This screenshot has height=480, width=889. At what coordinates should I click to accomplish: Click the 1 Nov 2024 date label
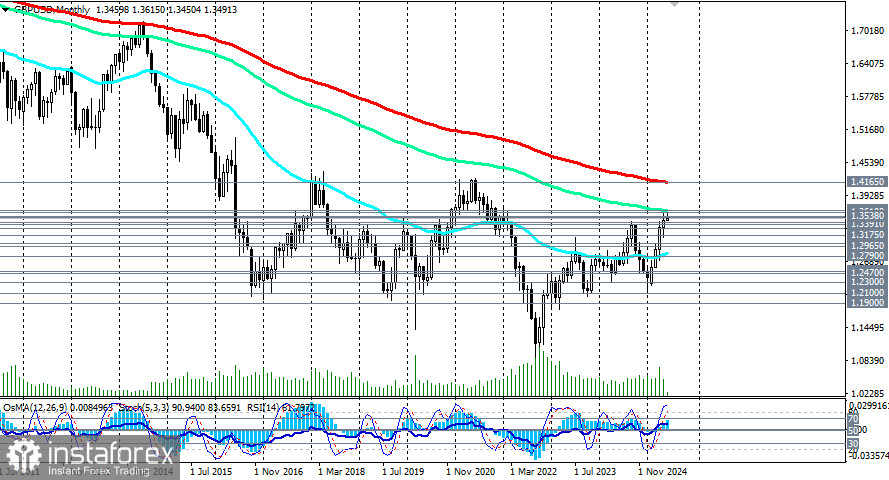pyautogui.click(x=662, y=471)
